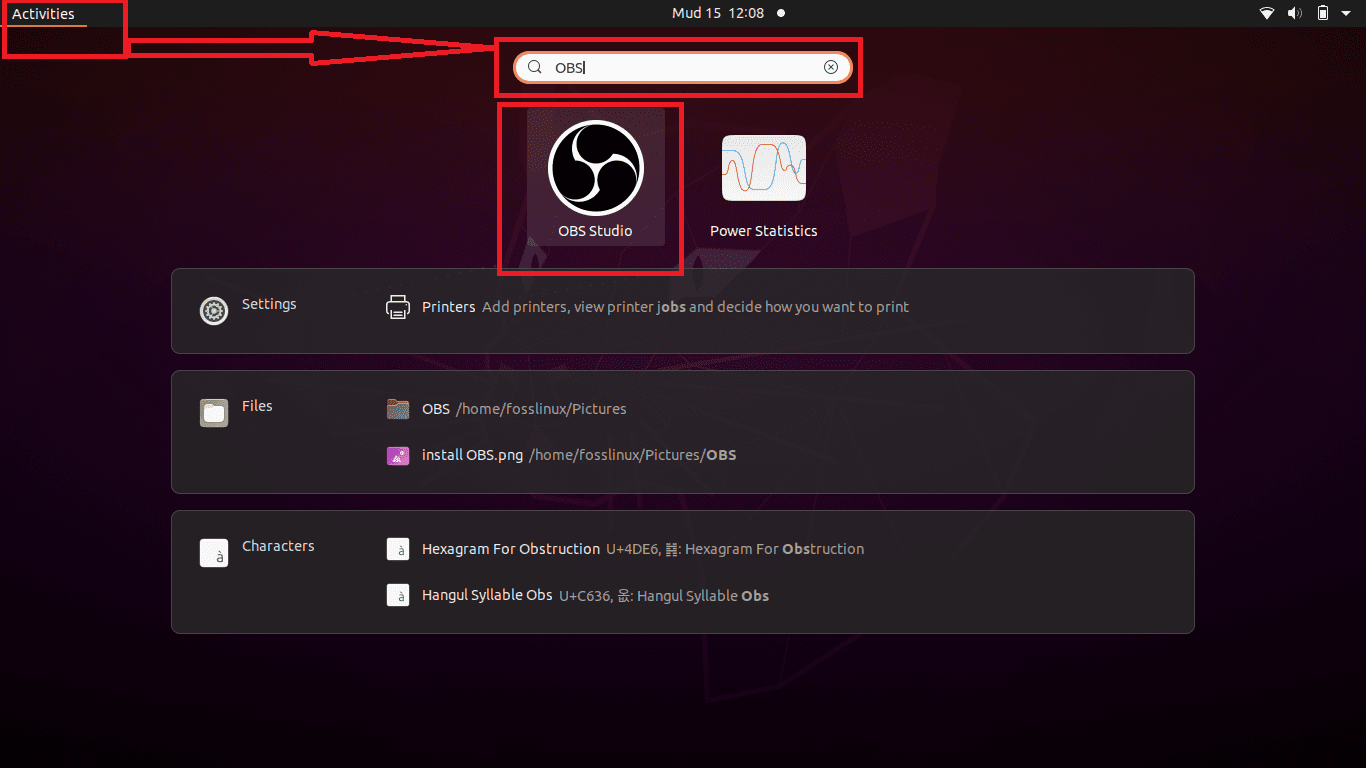The width and height of the screenshot is (1366, 768).
Task: Click the volume speaker icon in top bar
Action: [x=1295, y=13]
